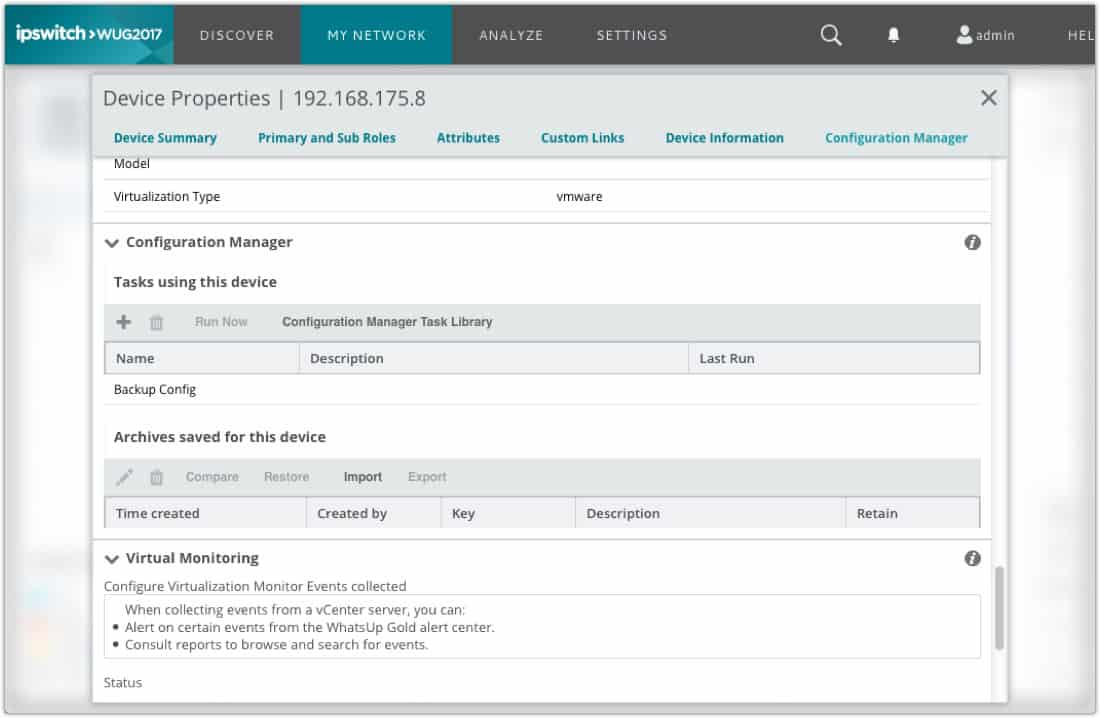Click the pencil edit icon for archives
The height and width of the screenshot is (718, 1100).
124,477
